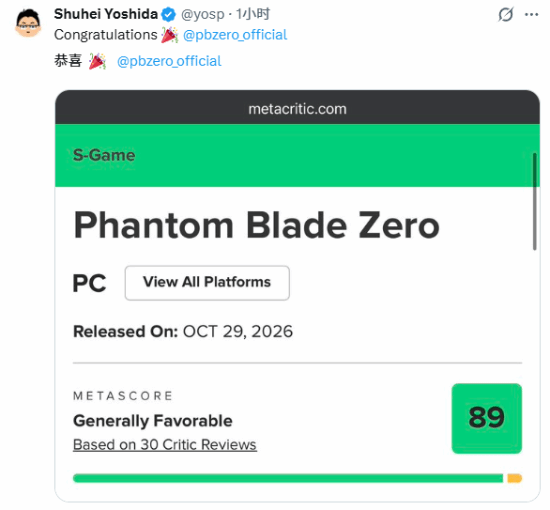The image size is (550, 510).
Task: Open the three-dot more options menu
Action: tap(531, 14)
